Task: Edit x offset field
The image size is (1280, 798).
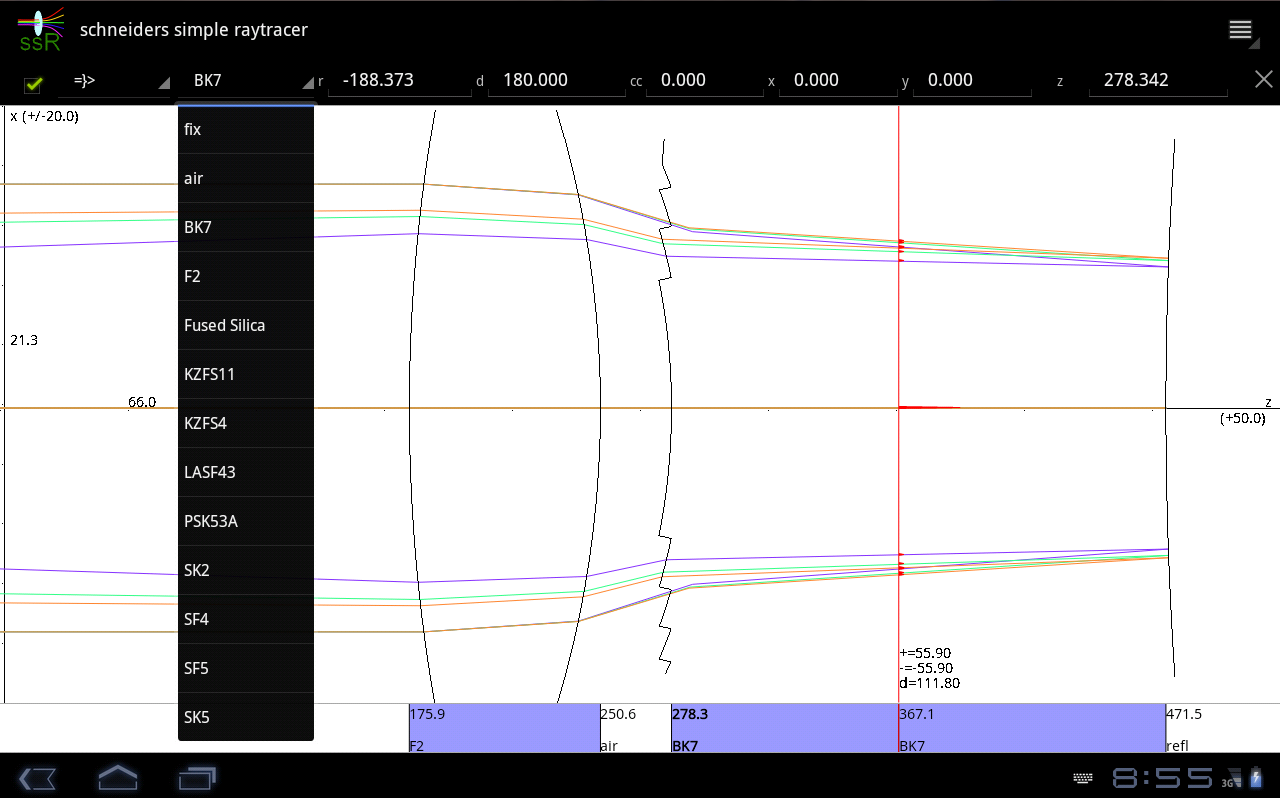Action: coord(838,81)
